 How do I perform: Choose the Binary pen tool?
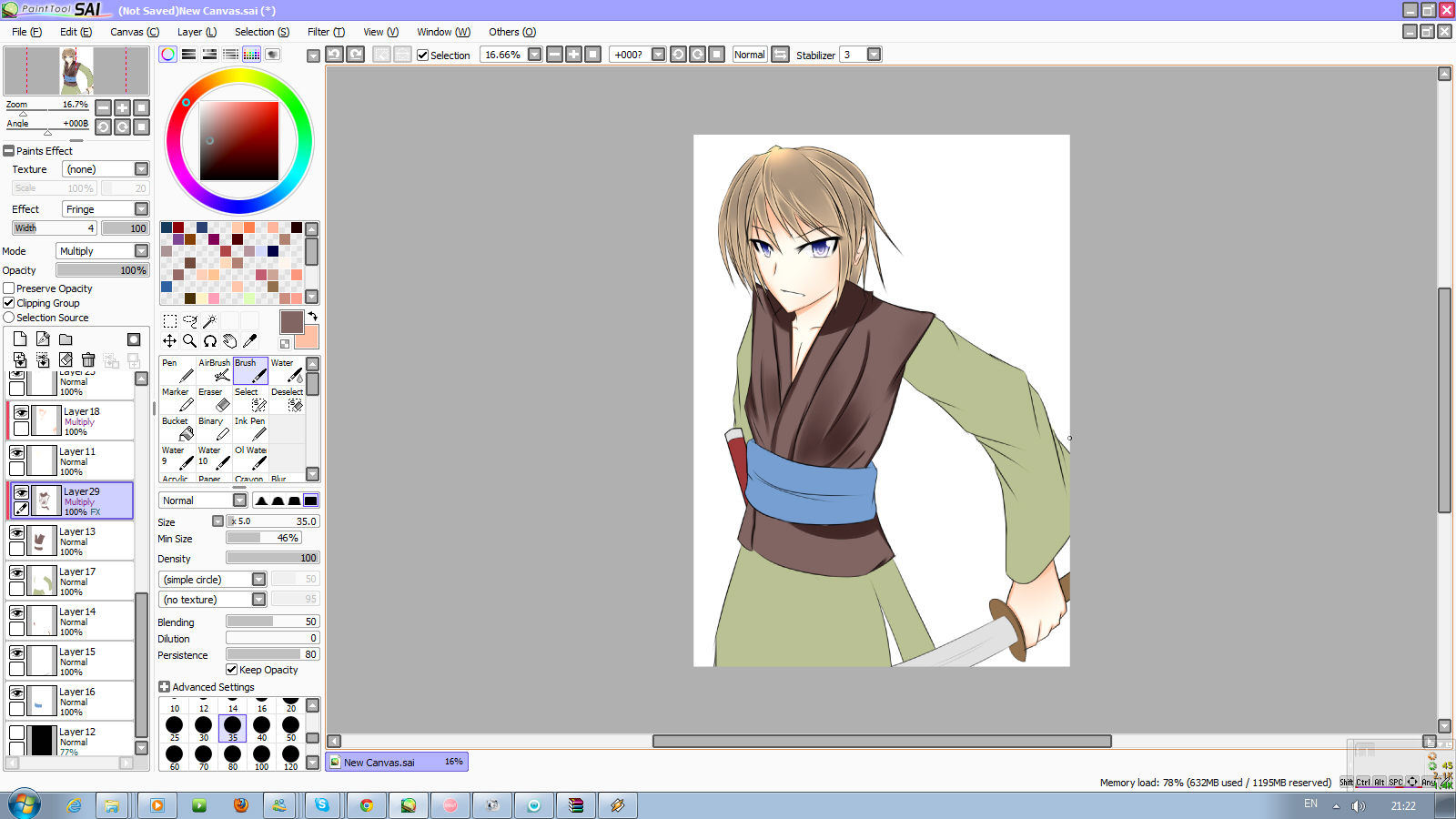coord(214,429)
